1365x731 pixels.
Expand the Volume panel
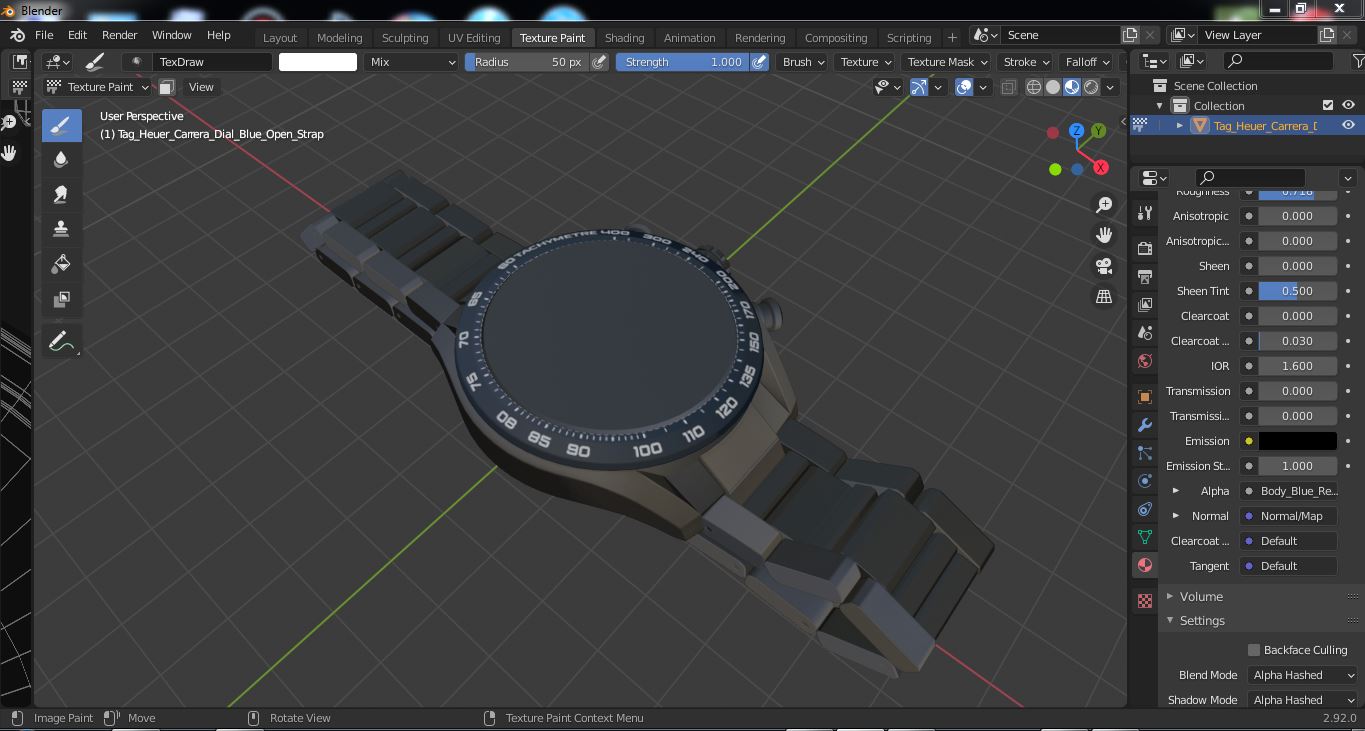click(x=1201, y=596)
